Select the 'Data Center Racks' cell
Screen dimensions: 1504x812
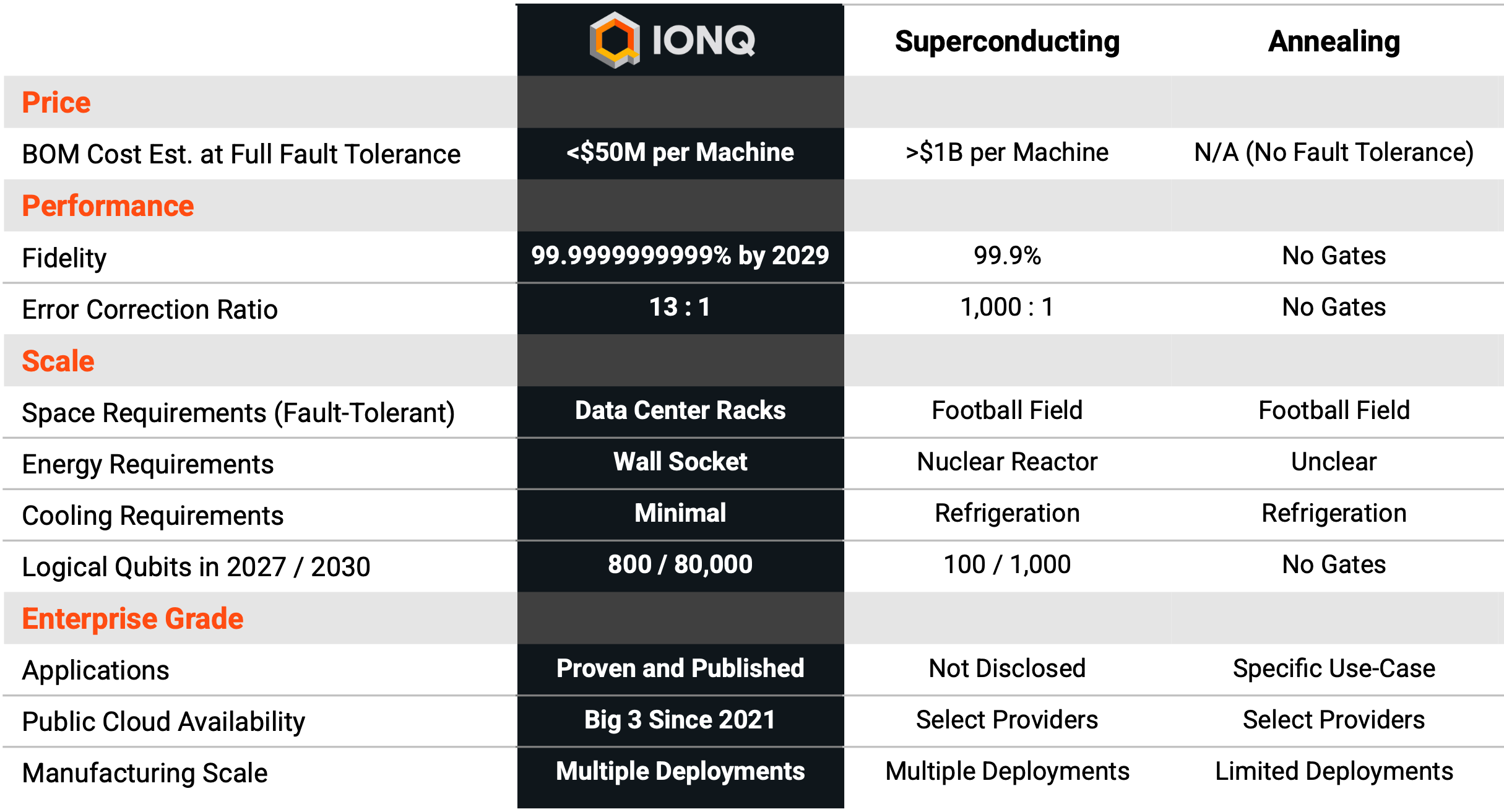680,410
